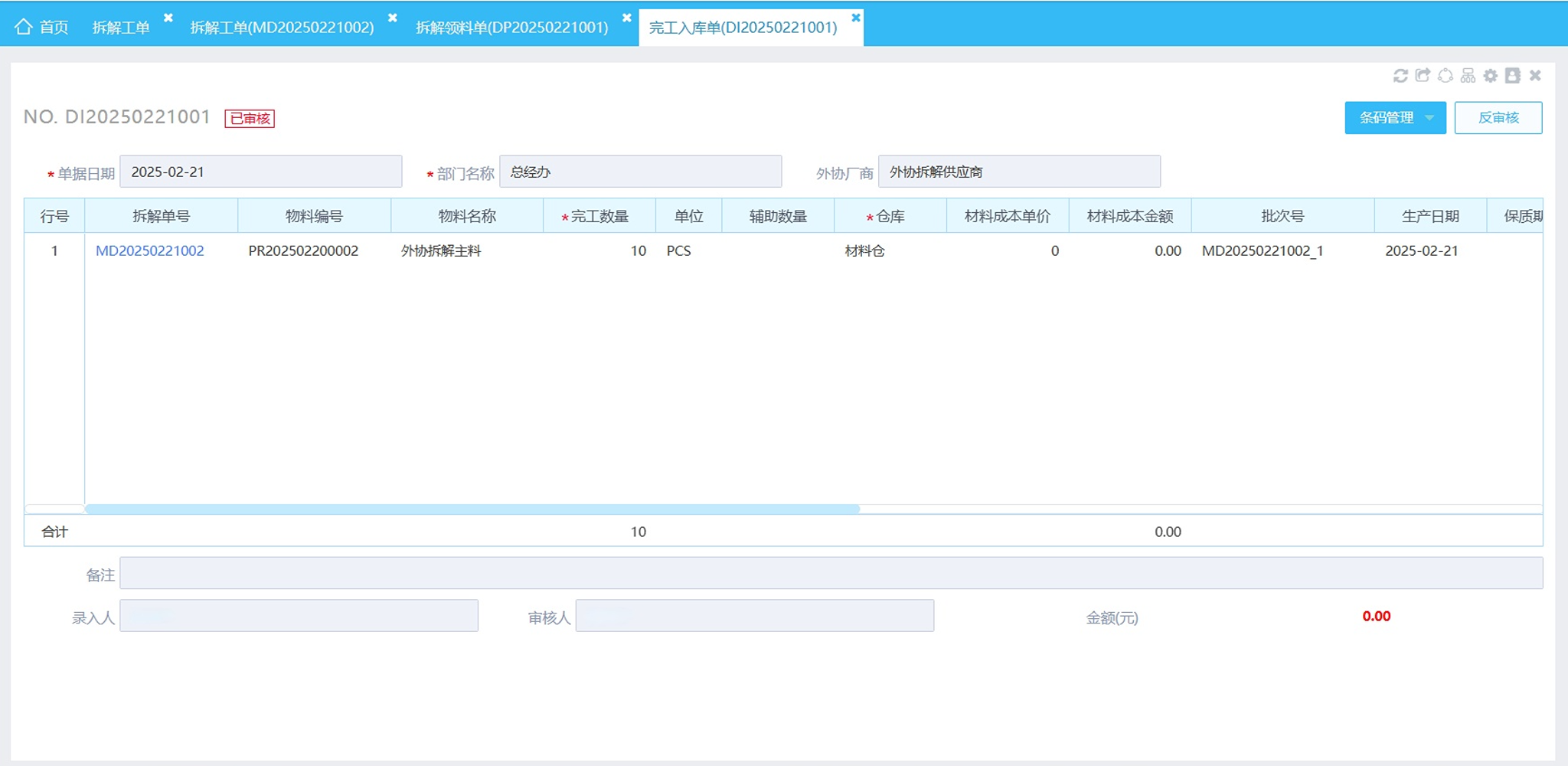This screenshot has height=766, width=1568.
Task: Click the 反审核 button
Action: click(x=1498, y=118)
